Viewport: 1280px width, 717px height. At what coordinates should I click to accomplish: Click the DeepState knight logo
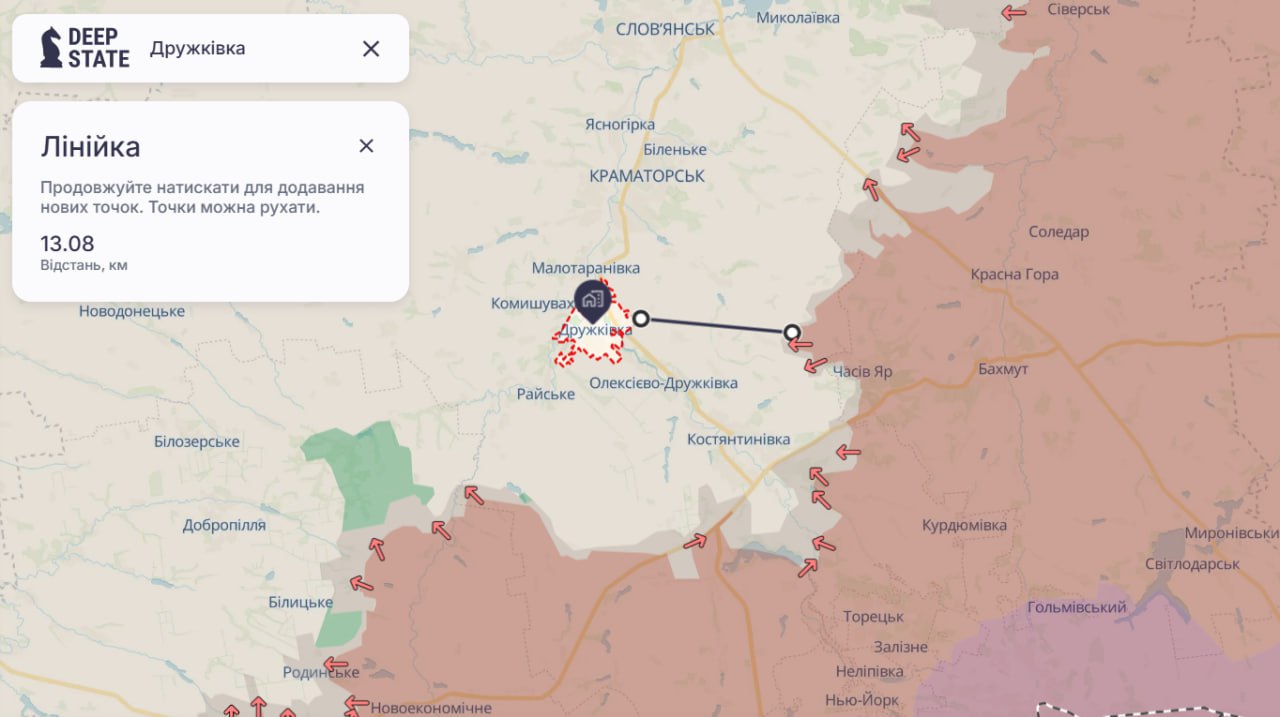coord(50,48)
